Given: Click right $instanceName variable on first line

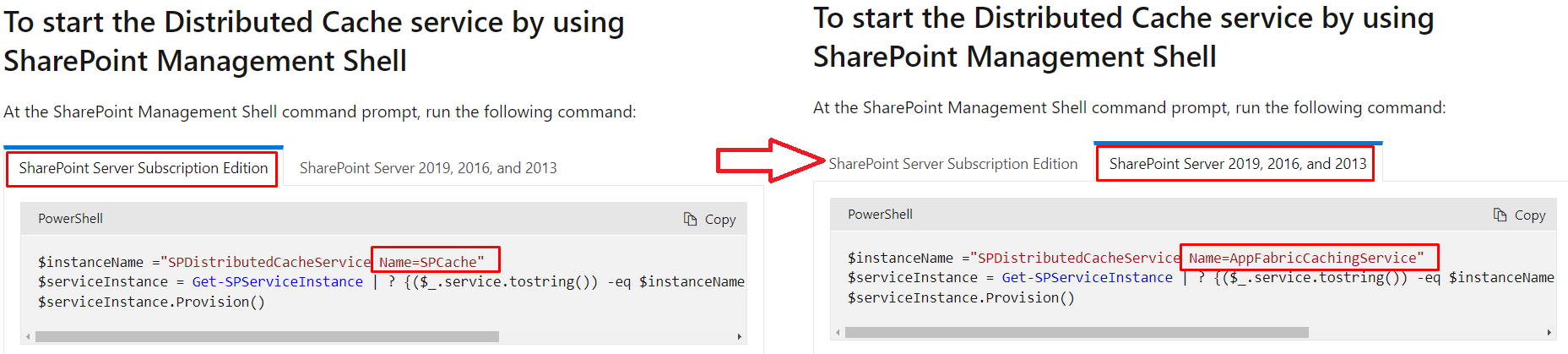Looking at the screenshot, I should click(900, 258).
